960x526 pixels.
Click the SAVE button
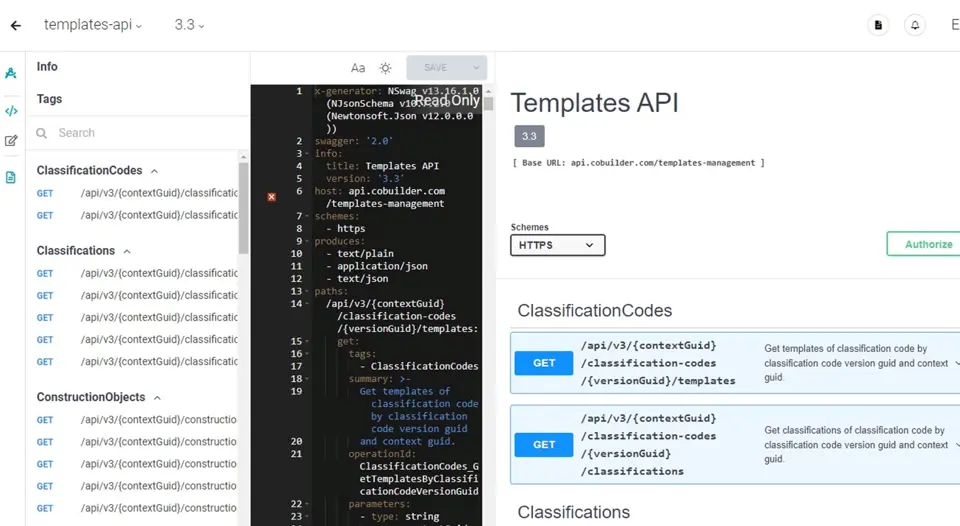click(x=435, y=67)
